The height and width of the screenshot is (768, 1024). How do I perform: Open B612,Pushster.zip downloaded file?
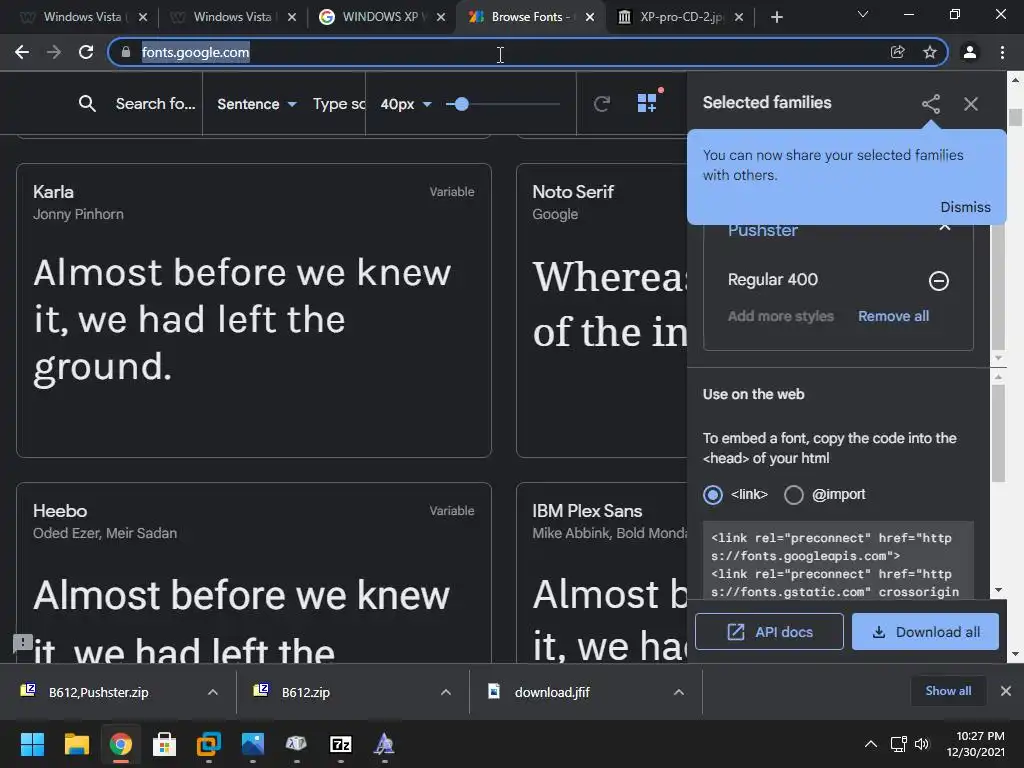point(98,692)
